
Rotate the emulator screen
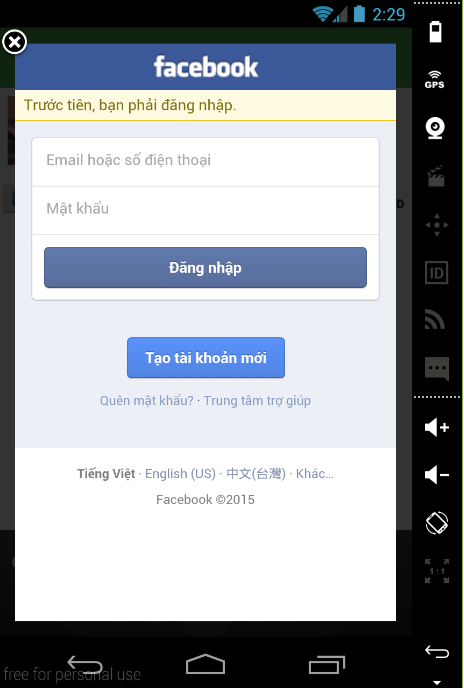coord(436,523)
